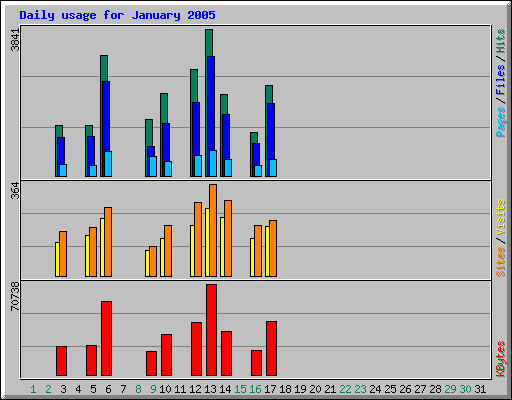
Task: Click day 10 on the date axis
Action: [x=165, y=389]
